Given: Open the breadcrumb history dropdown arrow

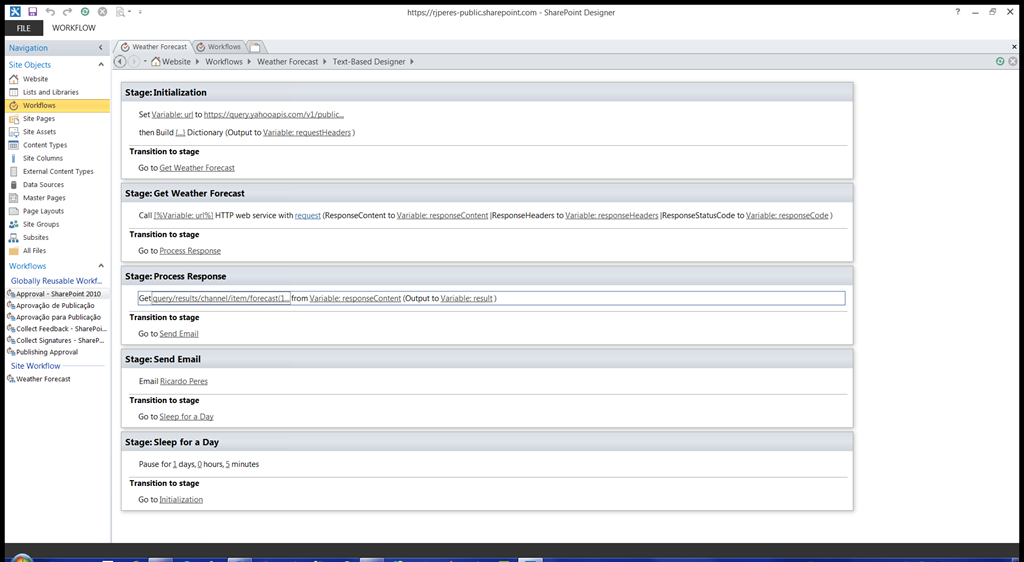Looking at the screenshot, I should (x=145, y=61).
